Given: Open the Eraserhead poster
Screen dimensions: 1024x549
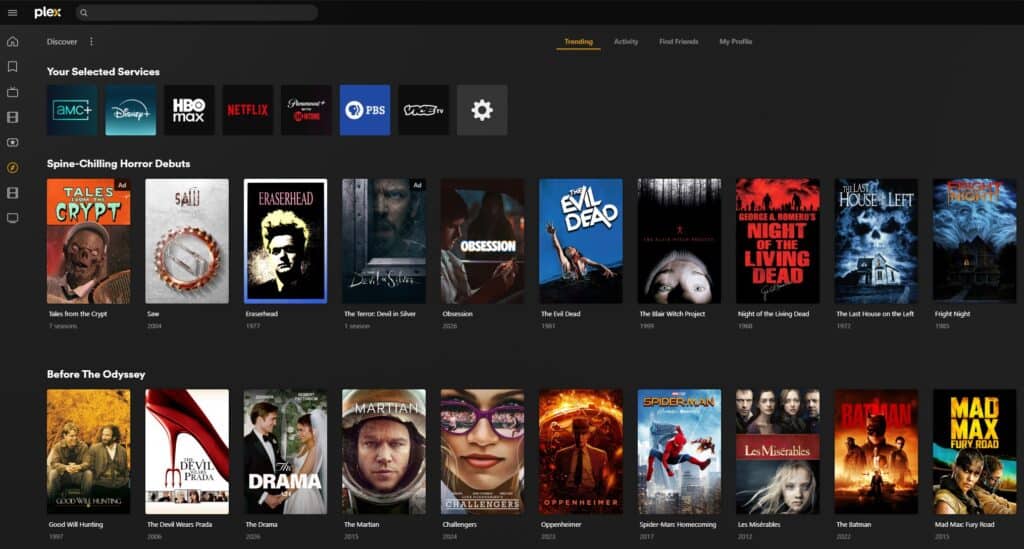Looking at the screenshot, I should click(285, 241).
